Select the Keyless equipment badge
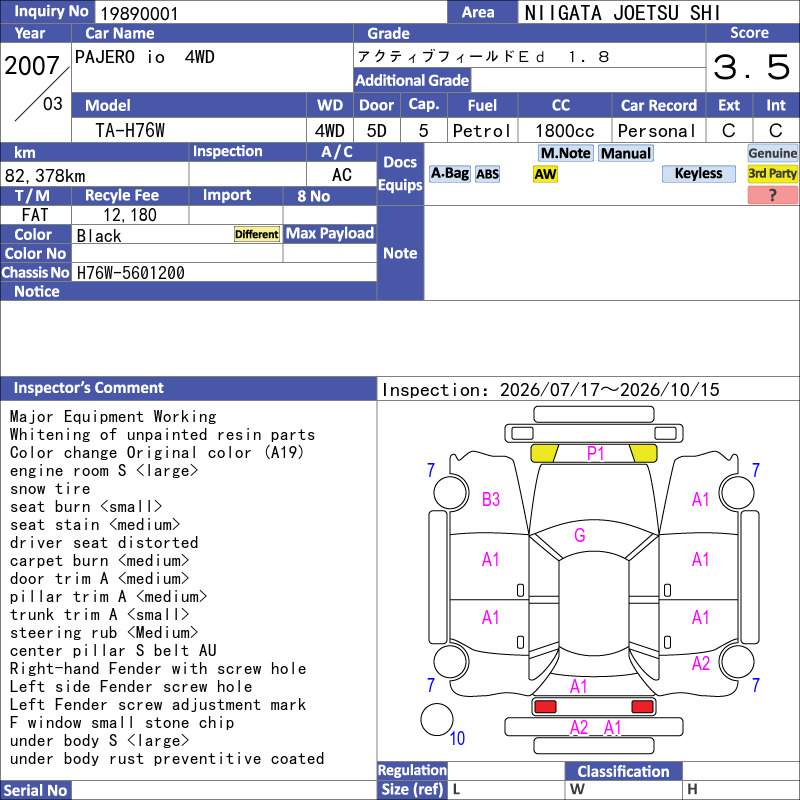The height and width of the screenshot is (800, 800). click(x=698, y=173)
